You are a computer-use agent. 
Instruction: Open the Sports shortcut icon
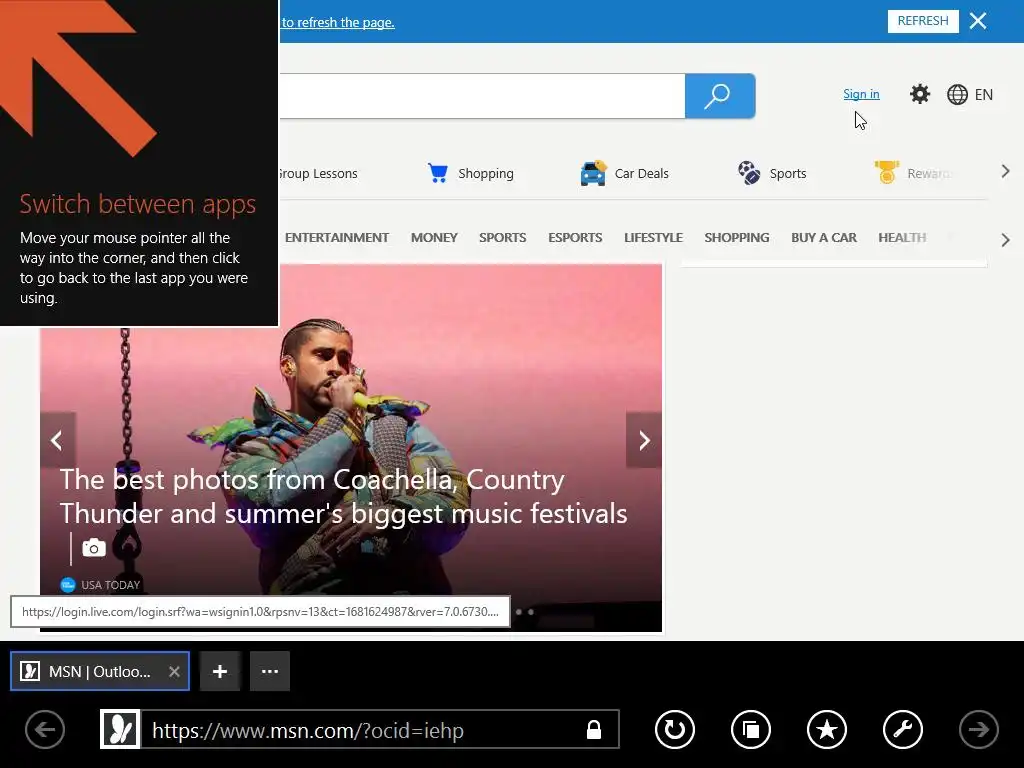pyautogui.click(x=772, y=173)
